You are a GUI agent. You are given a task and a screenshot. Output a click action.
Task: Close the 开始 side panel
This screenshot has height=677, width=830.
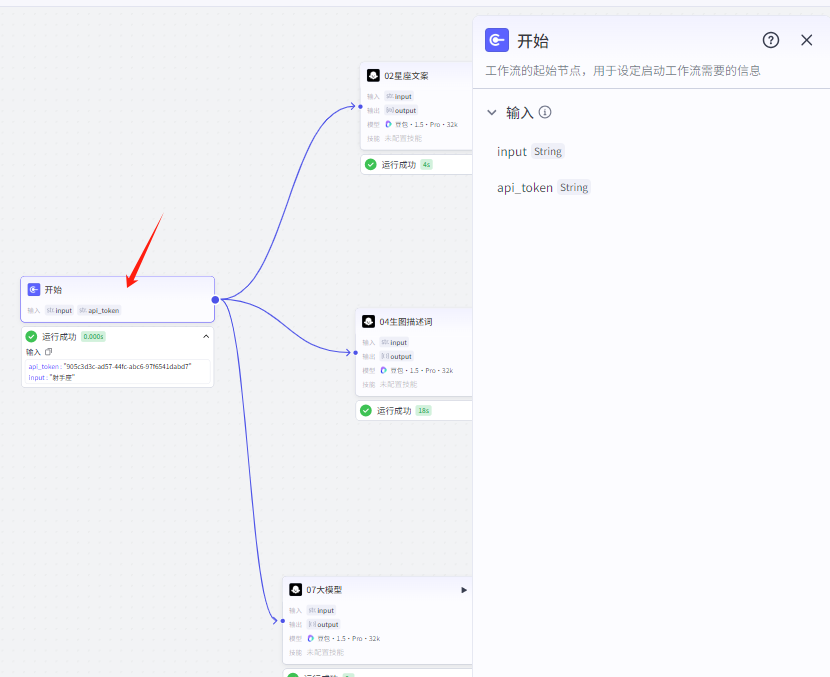pyautogui.click(x=806, y=40)
